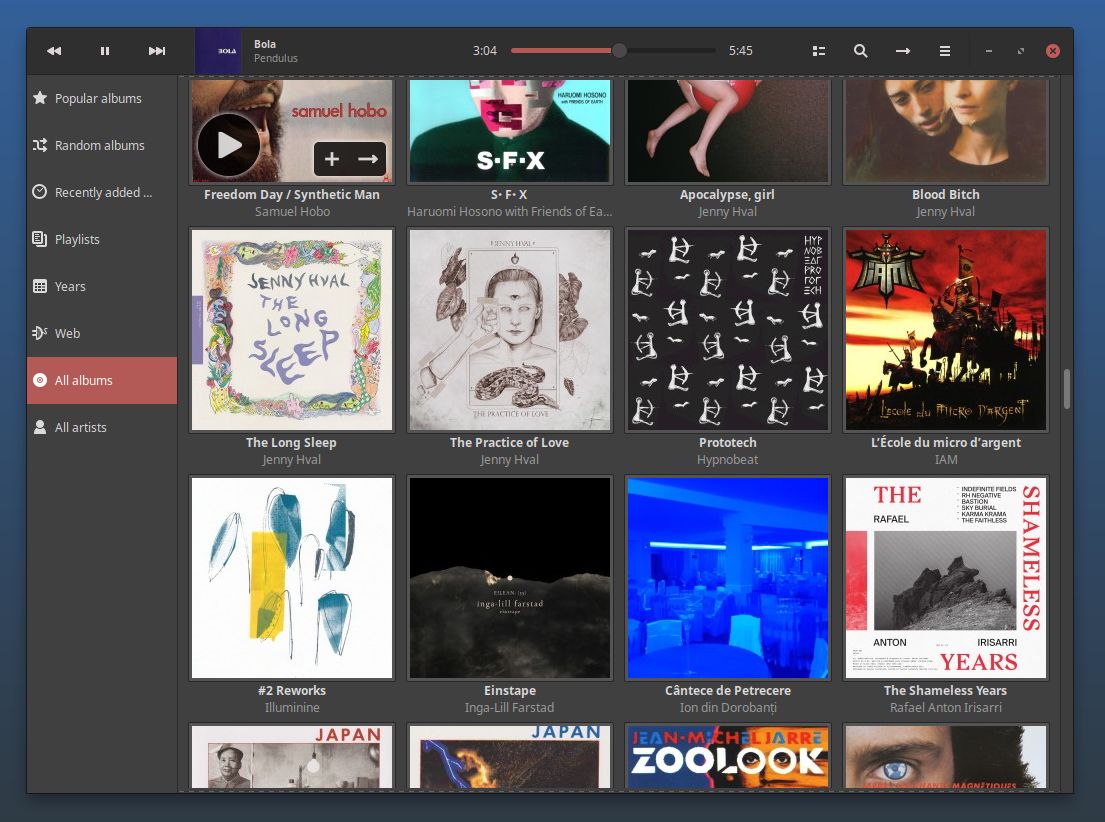Image resolution: width=1105 pixels, height=822 pixels.
Task: Open the current playlist view icon
Action: 819,51
